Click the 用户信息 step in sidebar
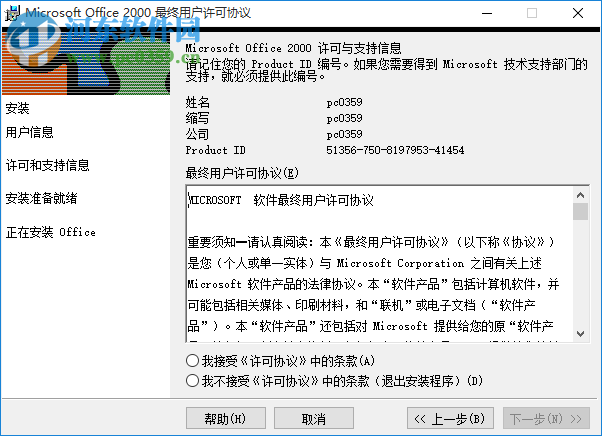Screen dimensions: 602x436 coord(30,132)
